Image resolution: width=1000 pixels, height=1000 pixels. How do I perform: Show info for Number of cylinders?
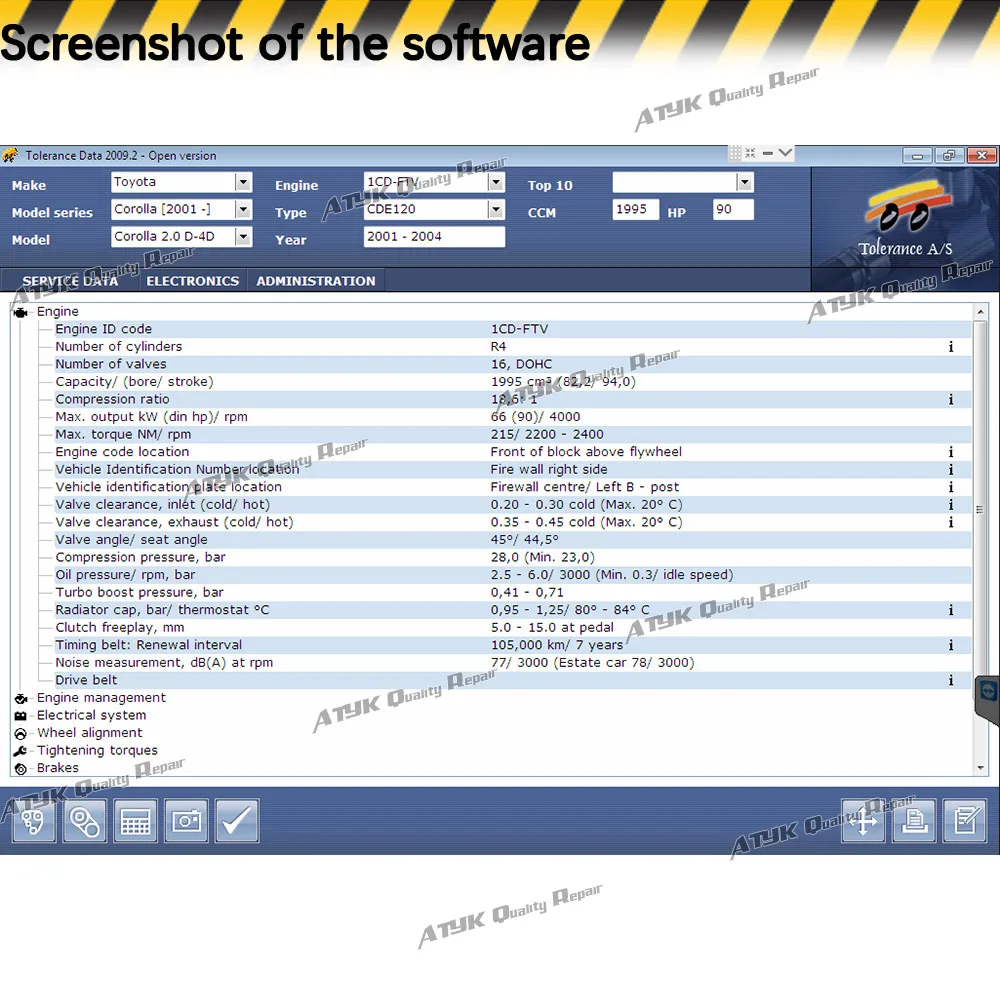coord(951,347)
